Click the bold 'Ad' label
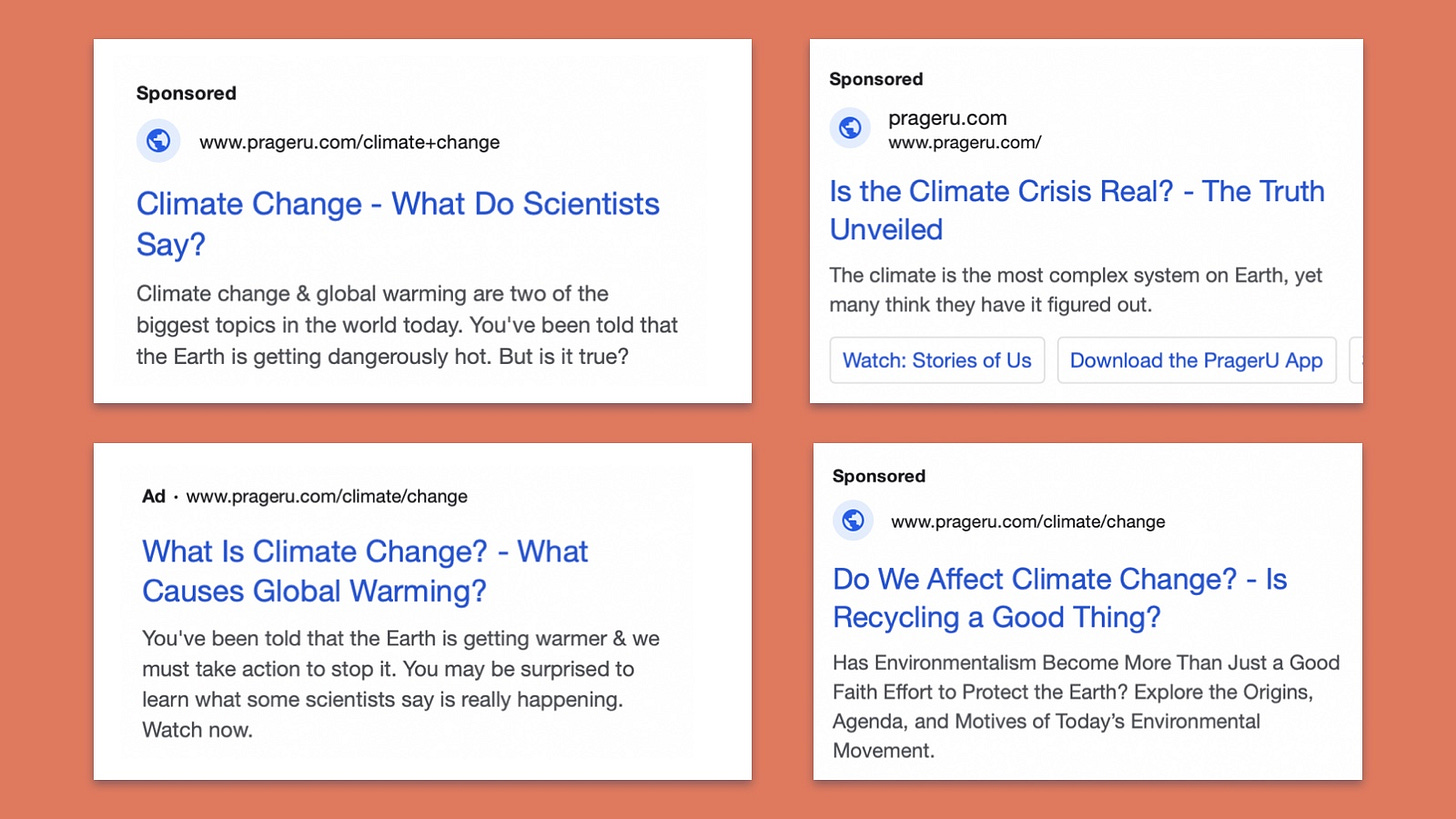This screenshot has width=1456, height=819. pyautogui.click(x=153, y=496)
